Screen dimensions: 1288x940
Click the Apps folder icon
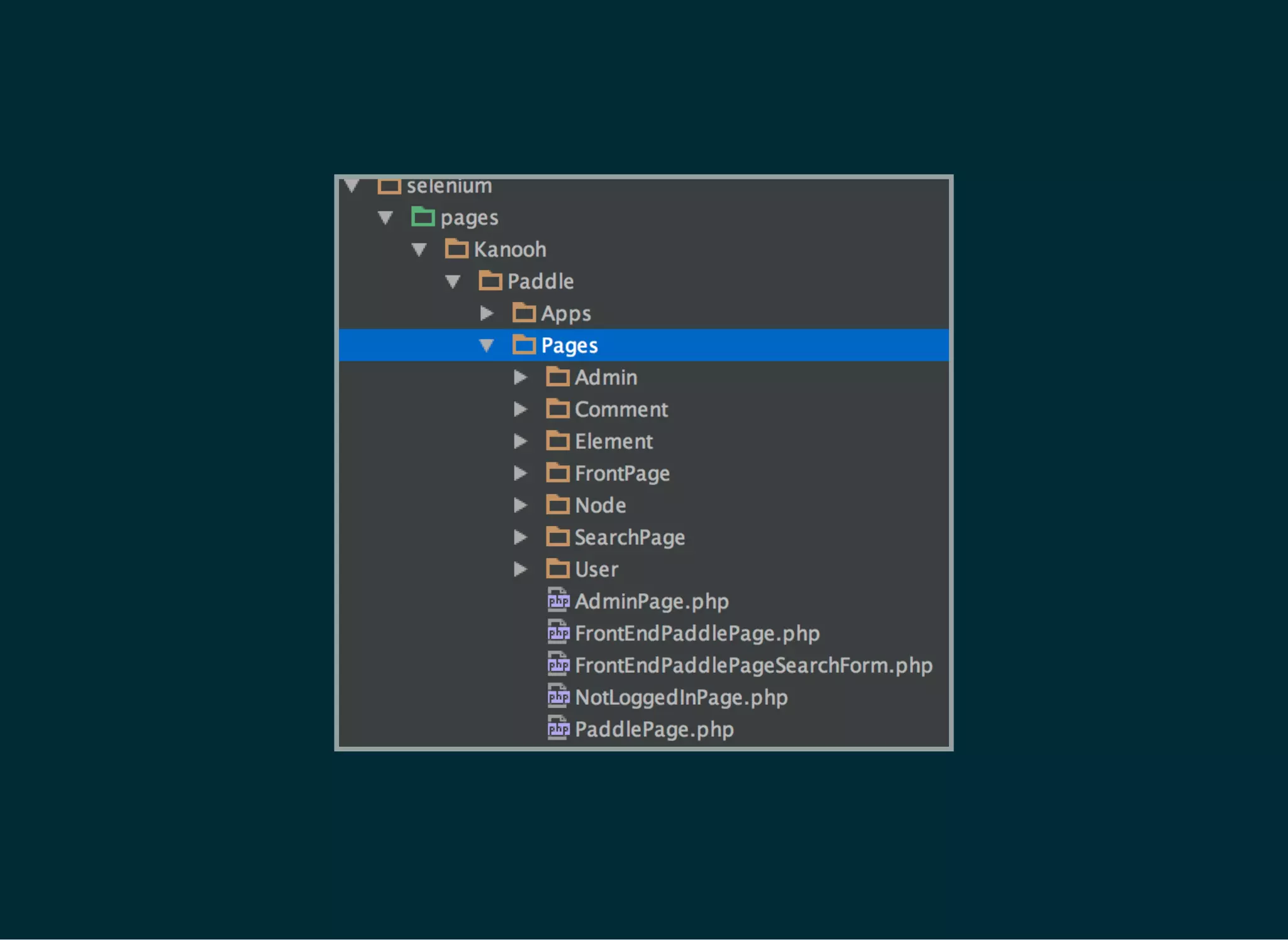coord(524,313)
